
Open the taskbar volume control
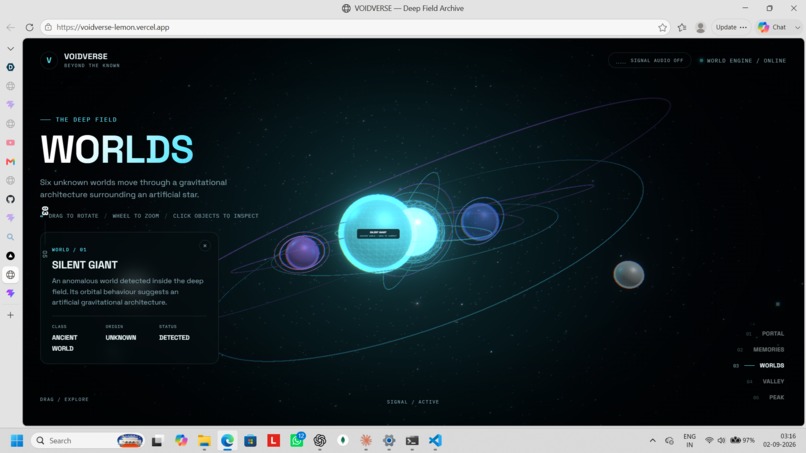[721, 441]
